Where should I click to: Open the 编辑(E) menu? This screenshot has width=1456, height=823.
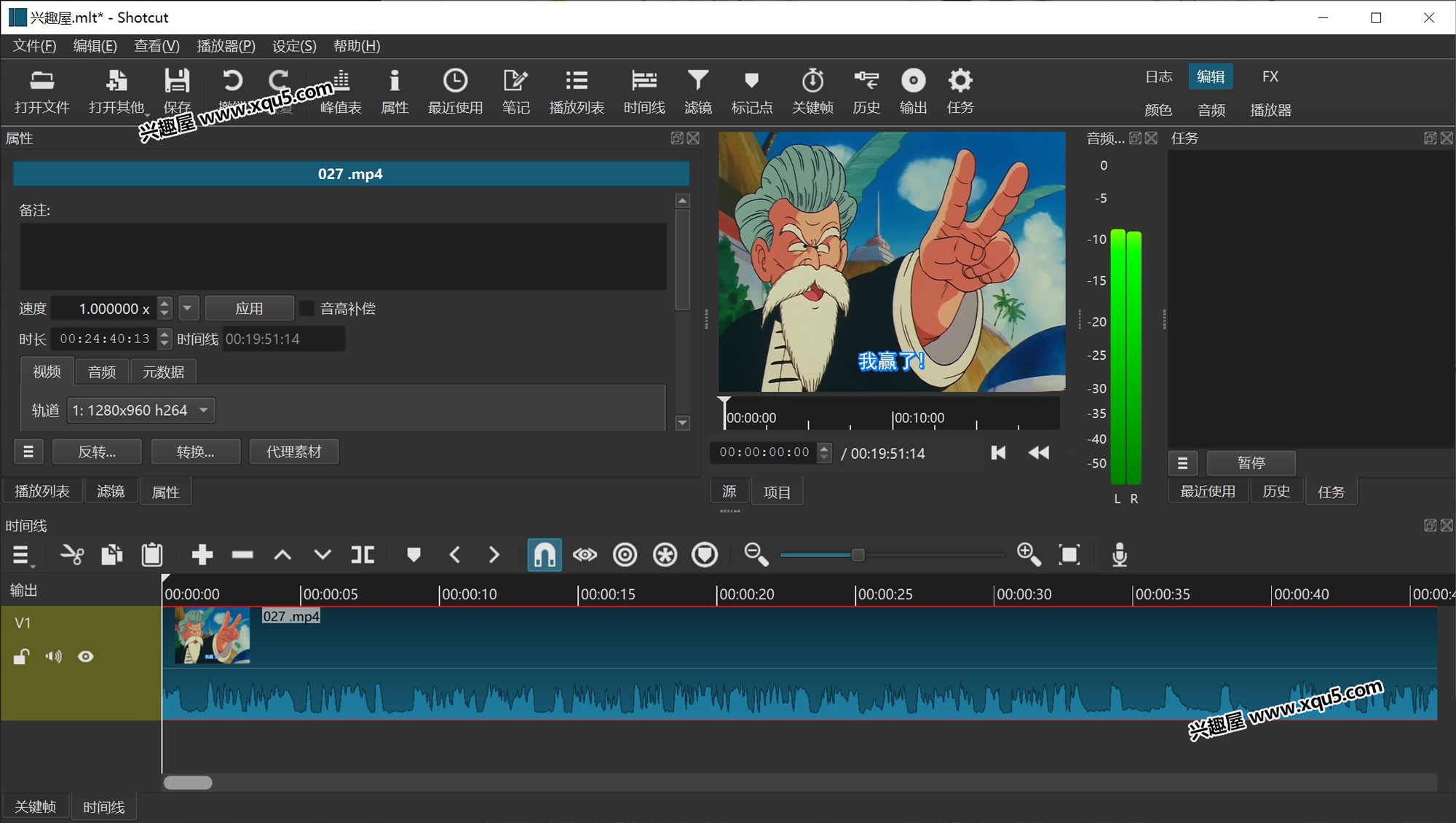click(95, 46)
